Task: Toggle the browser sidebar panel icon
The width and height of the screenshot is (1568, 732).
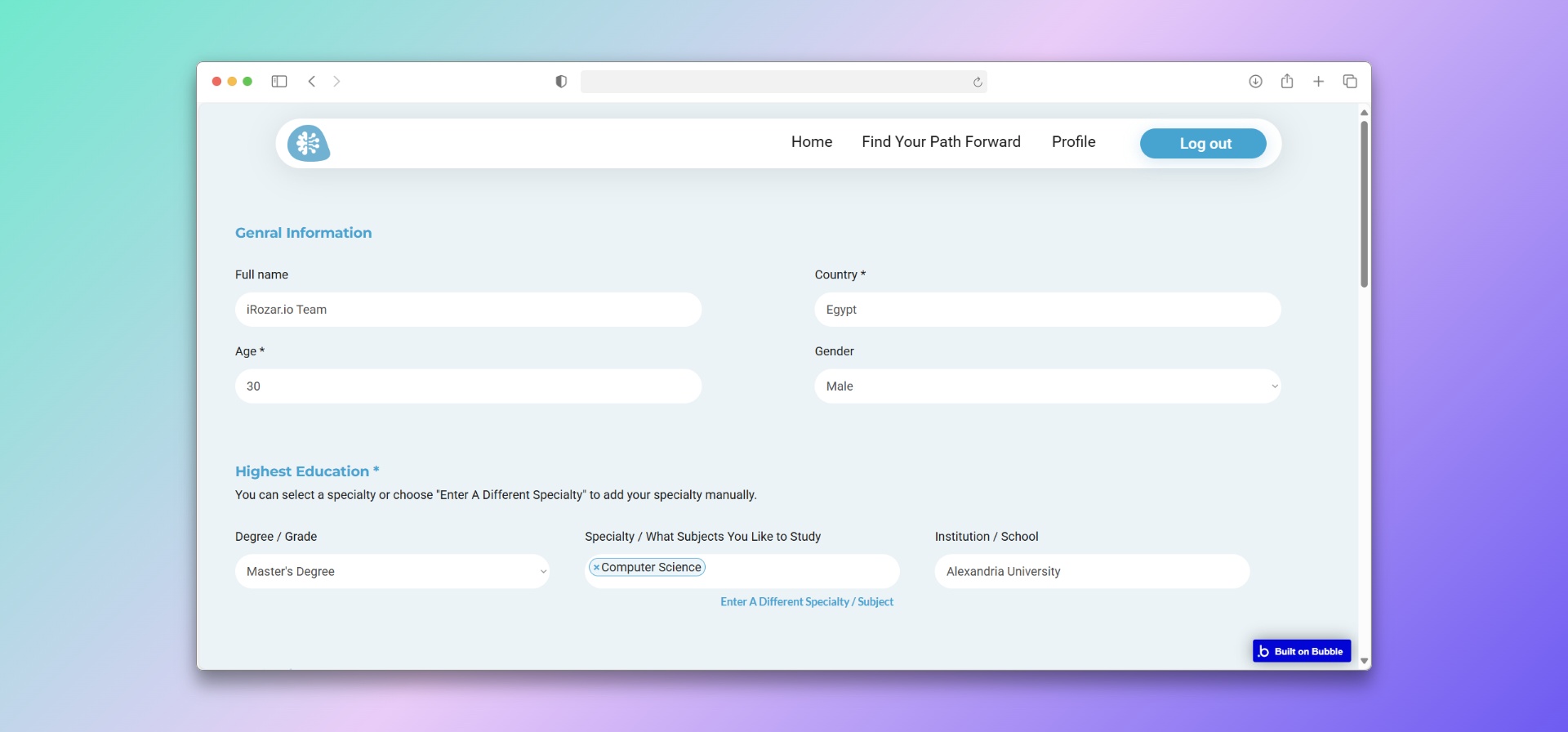Action: [279, 82]
